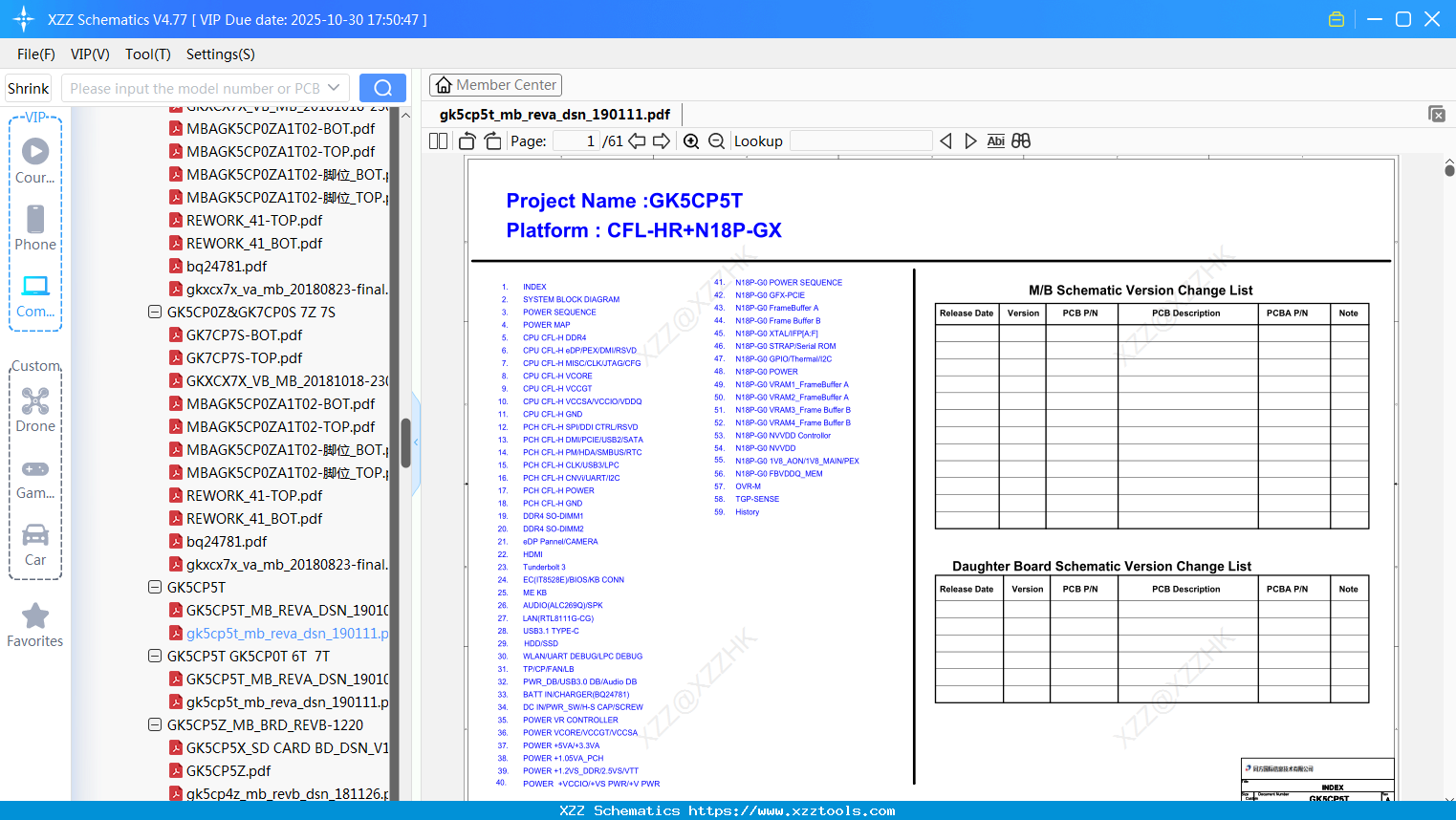1456x820 pixels.
Task: Toggle the two-page view icon
Action: pos(438,141)
